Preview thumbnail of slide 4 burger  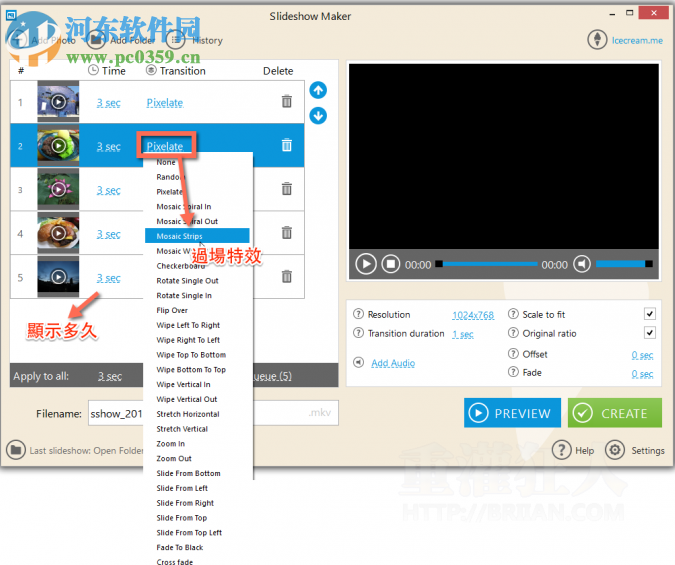point(59,233)
